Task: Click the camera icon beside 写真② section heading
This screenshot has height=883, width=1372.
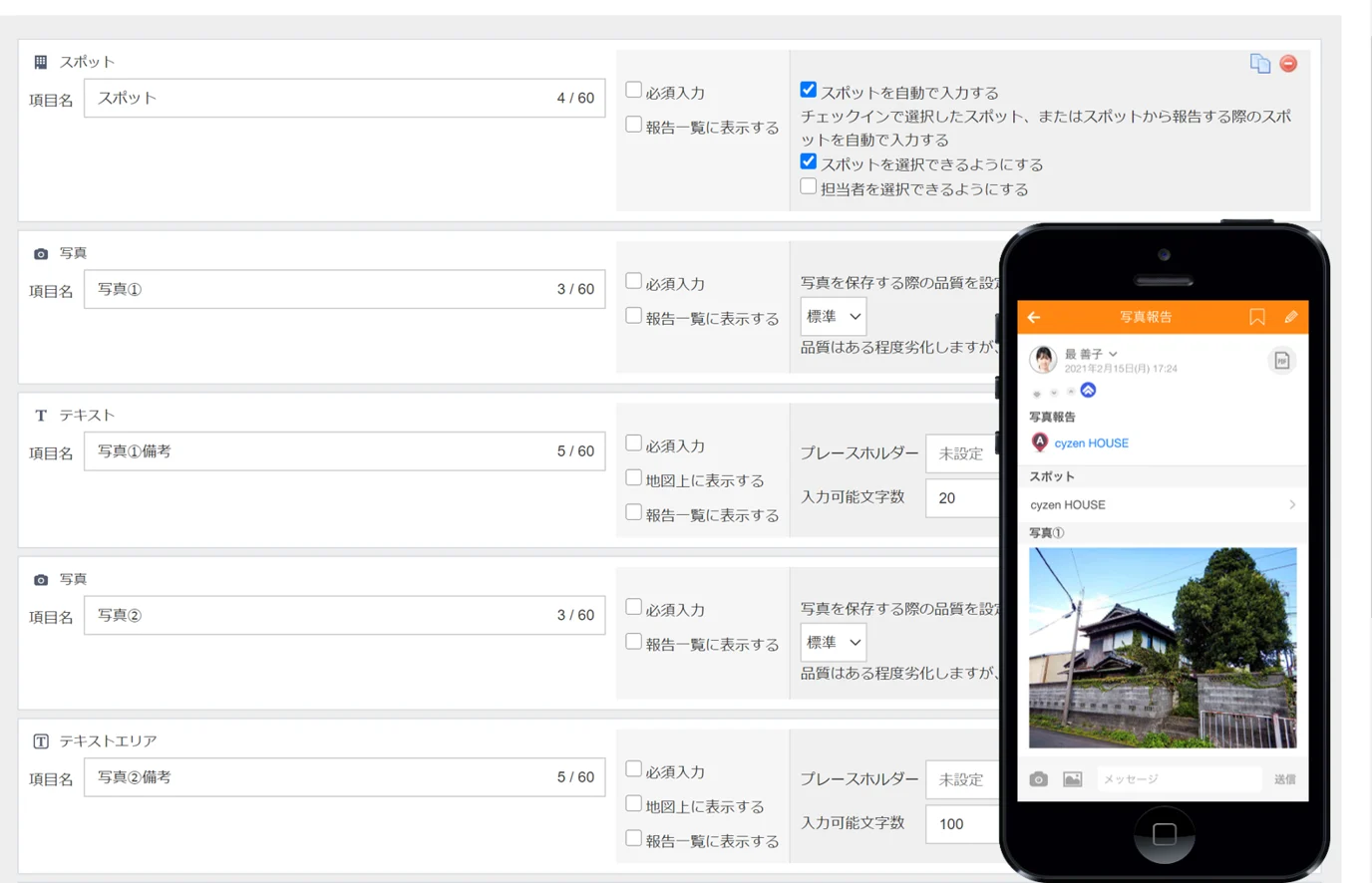Action: pyautogui.click(x=41, y=579)
